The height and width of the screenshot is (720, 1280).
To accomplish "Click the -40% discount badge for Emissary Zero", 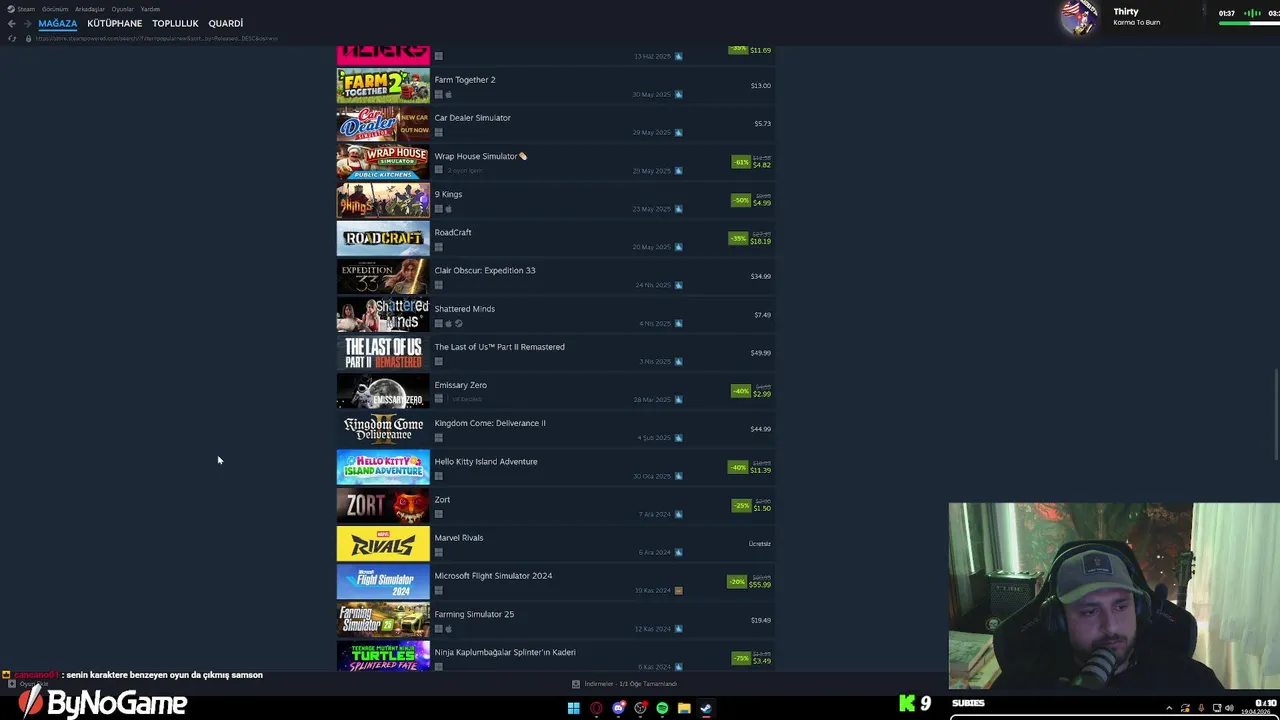I will click(x=740, y=391).
